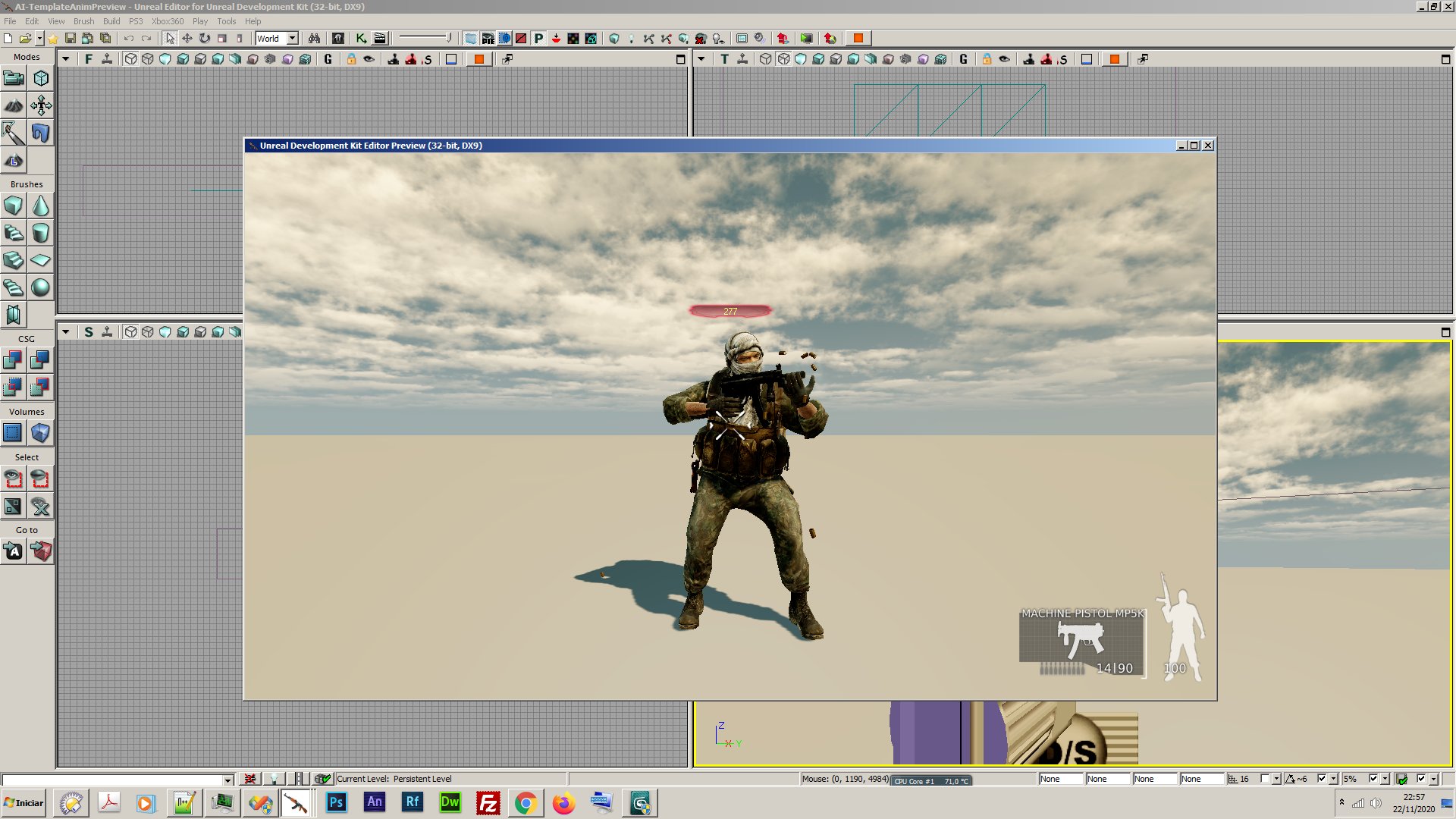
Task: Toggle lock selected actors in top-left viewport
Action: click(351, 59)
